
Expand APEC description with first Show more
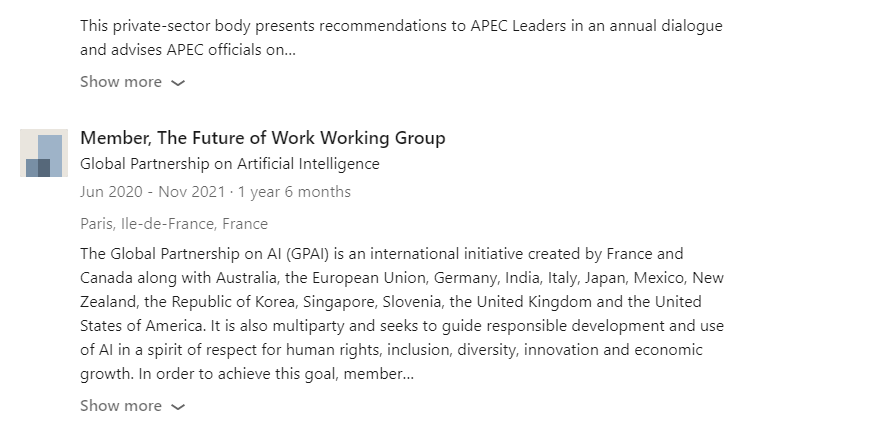coord(132,82)
